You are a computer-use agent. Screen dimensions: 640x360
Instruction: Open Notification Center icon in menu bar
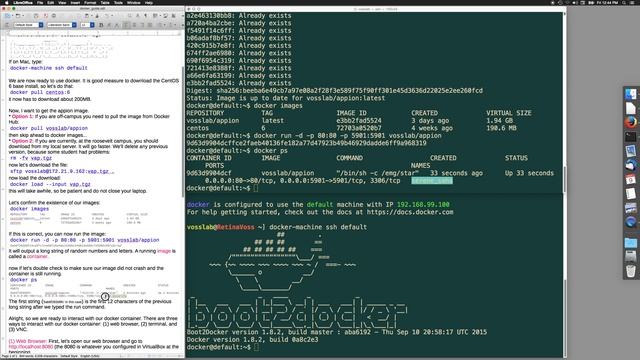633,2
